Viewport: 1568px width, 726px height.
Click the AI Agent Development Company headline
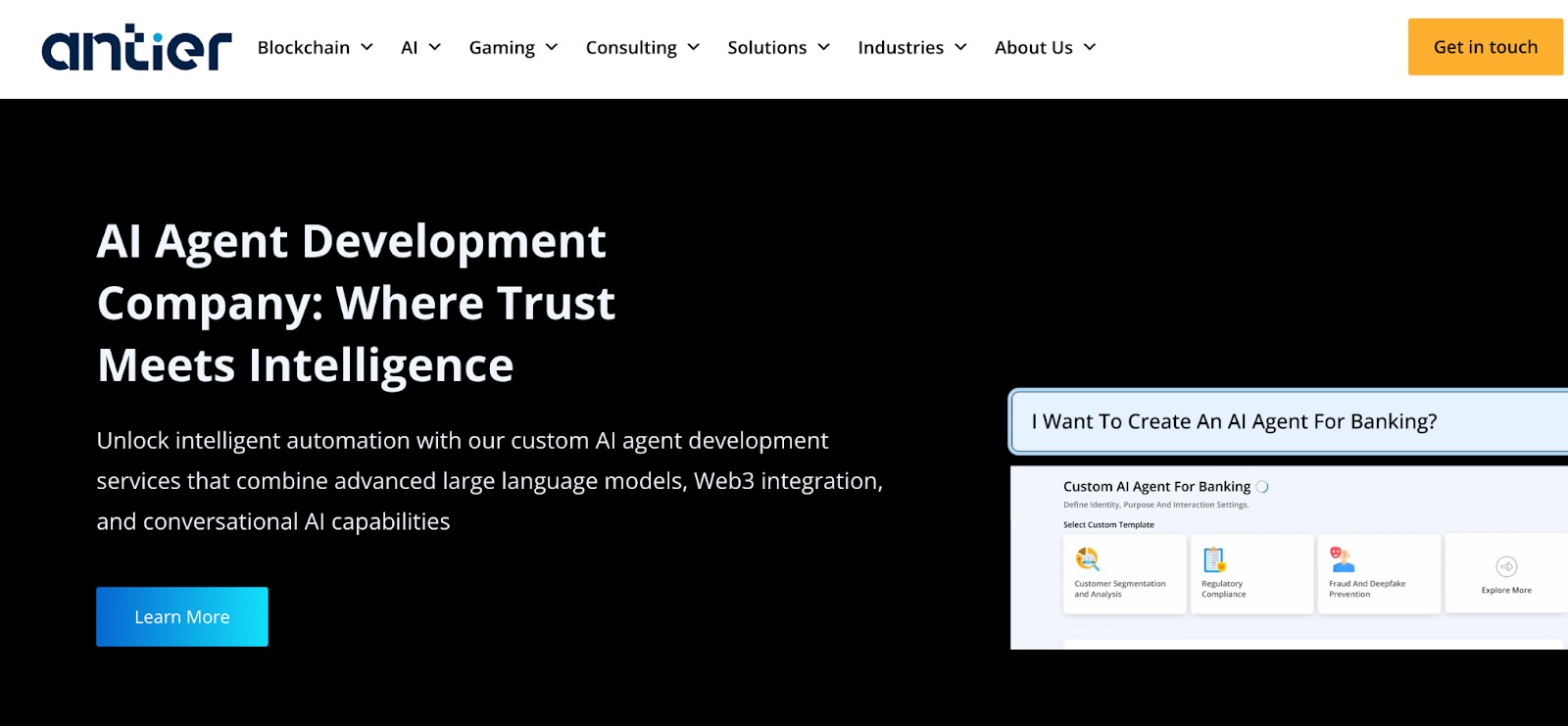(x=356, y=303)
